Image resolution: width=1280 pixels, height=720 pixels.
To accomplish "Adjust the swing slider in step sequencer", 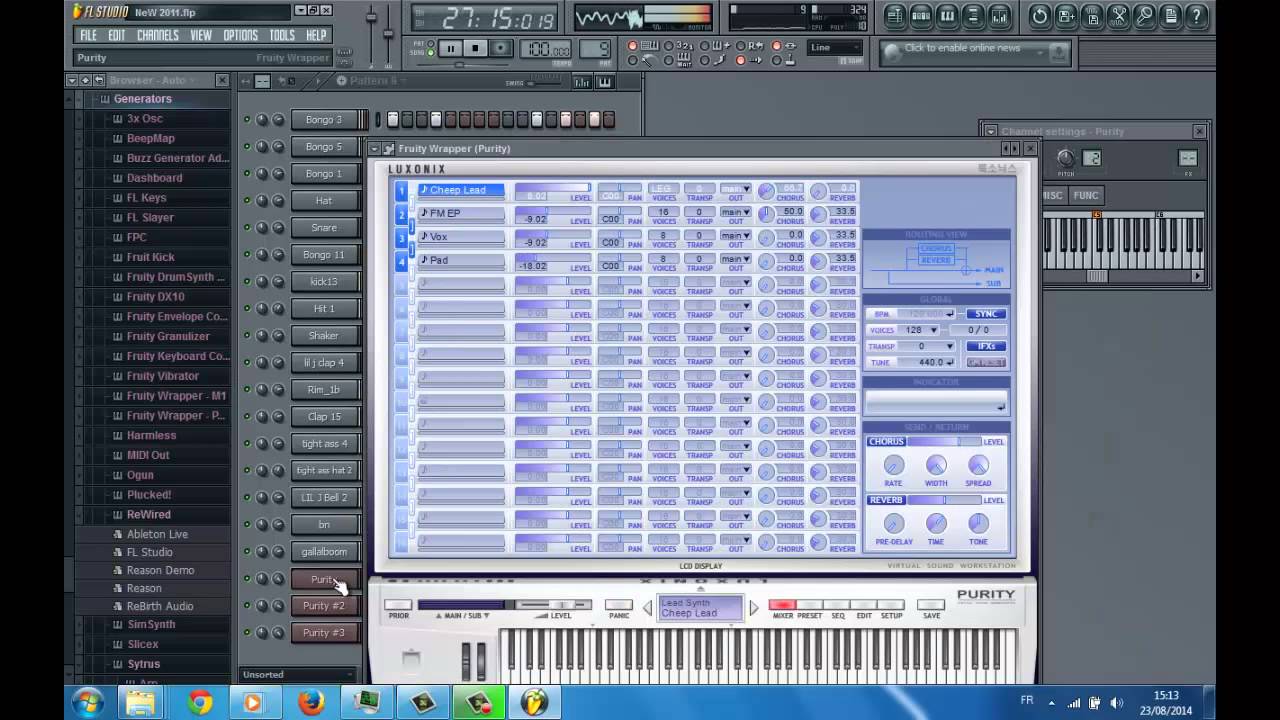I will [x=544, y=83].
